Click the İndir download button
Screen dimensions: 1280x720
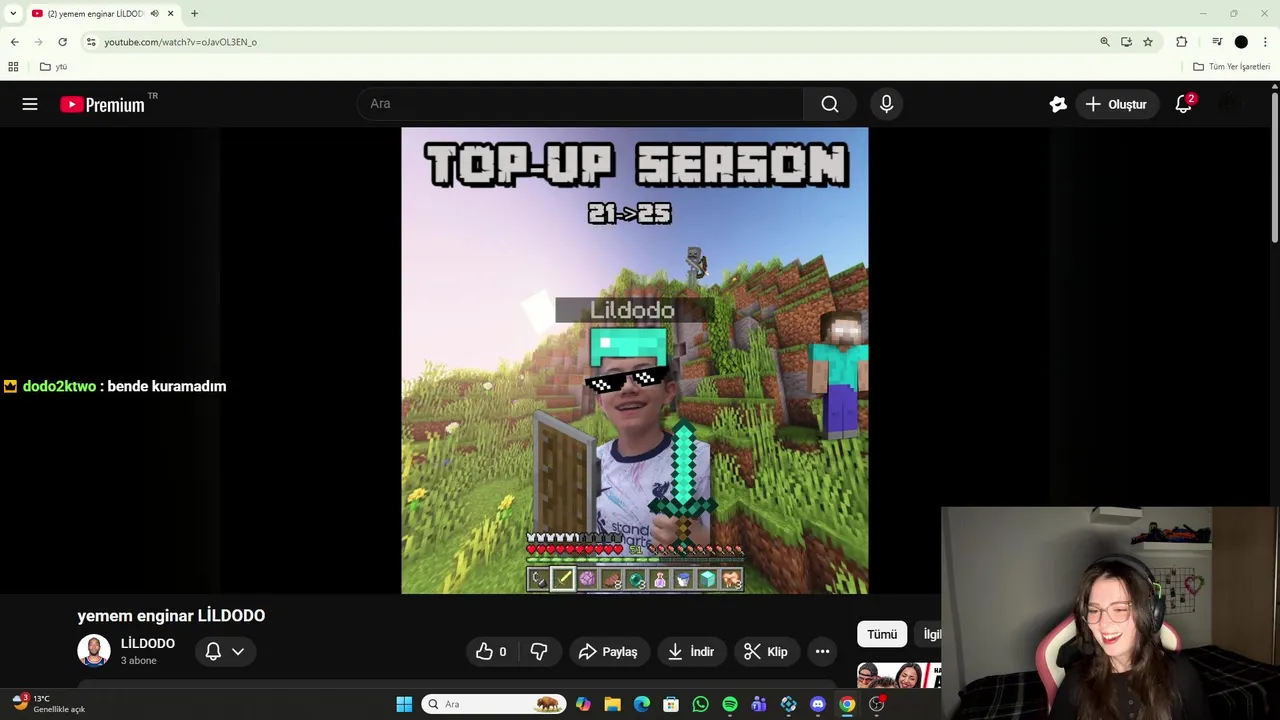[x=691, y=652]
